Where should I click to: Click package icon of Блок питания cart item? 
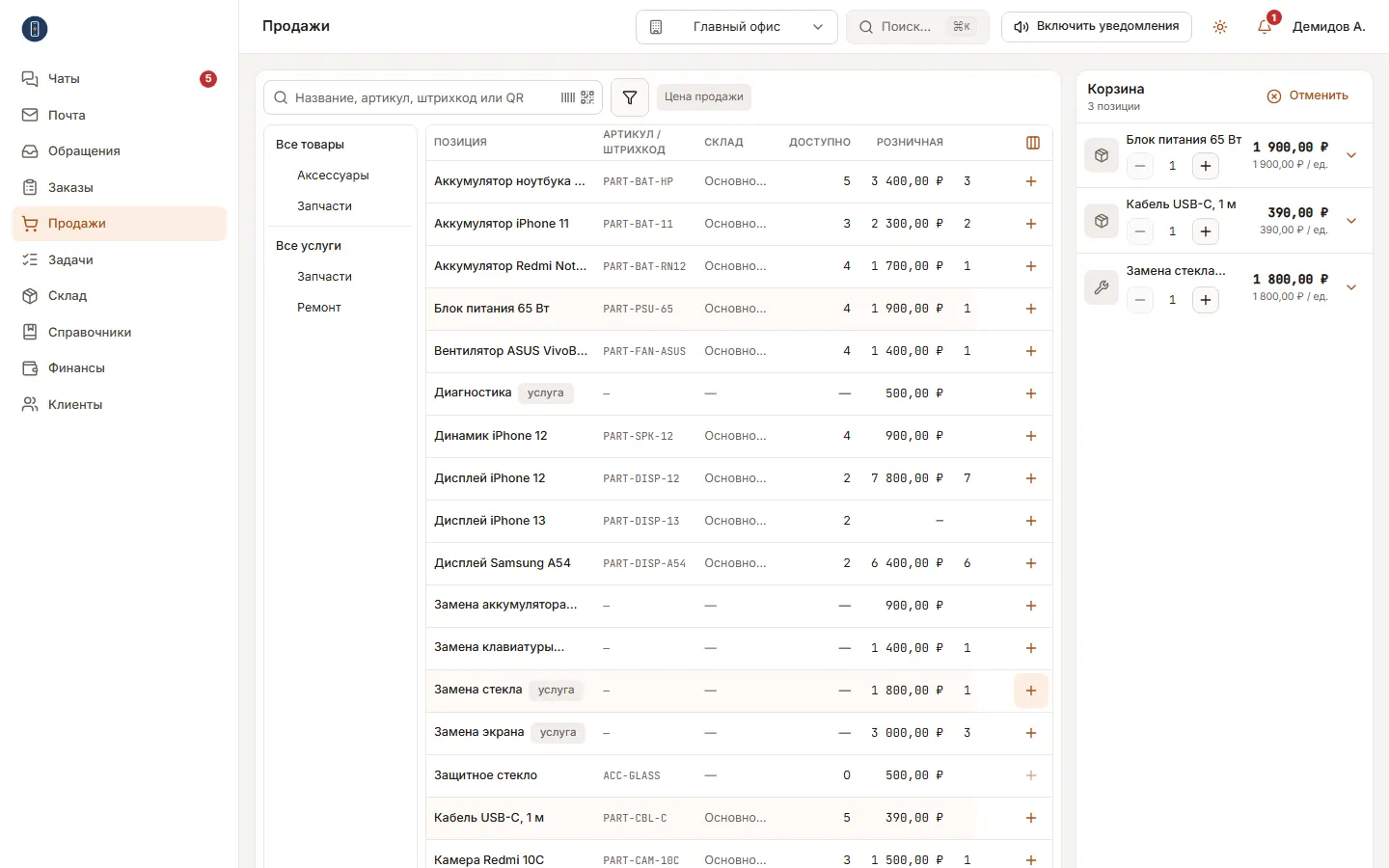click(x=1102, y=155)
